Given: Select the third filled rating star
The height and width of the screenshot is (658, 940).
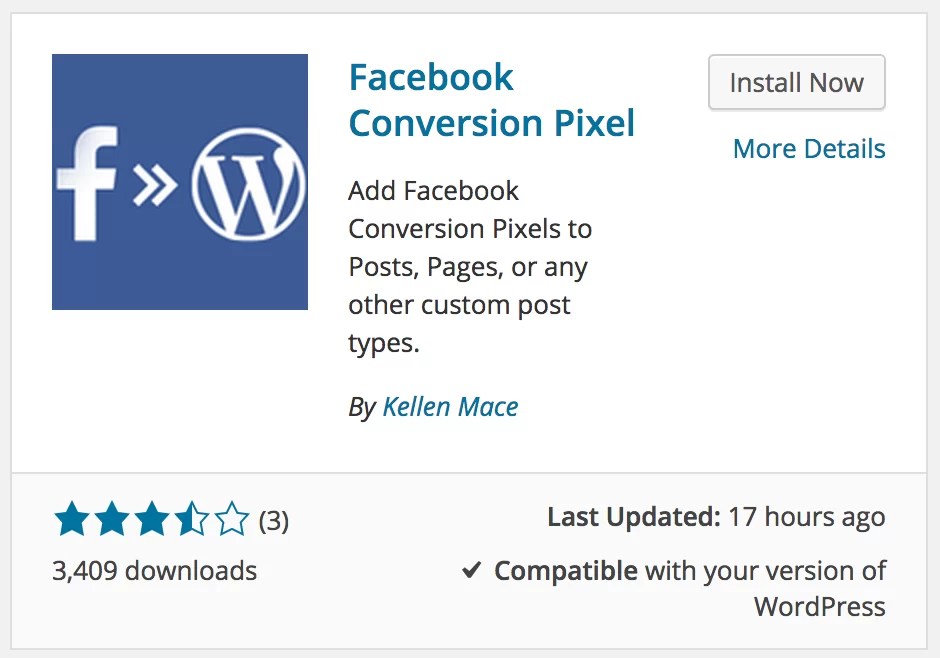Looking at the screenshot, I should tap(152, 520).
